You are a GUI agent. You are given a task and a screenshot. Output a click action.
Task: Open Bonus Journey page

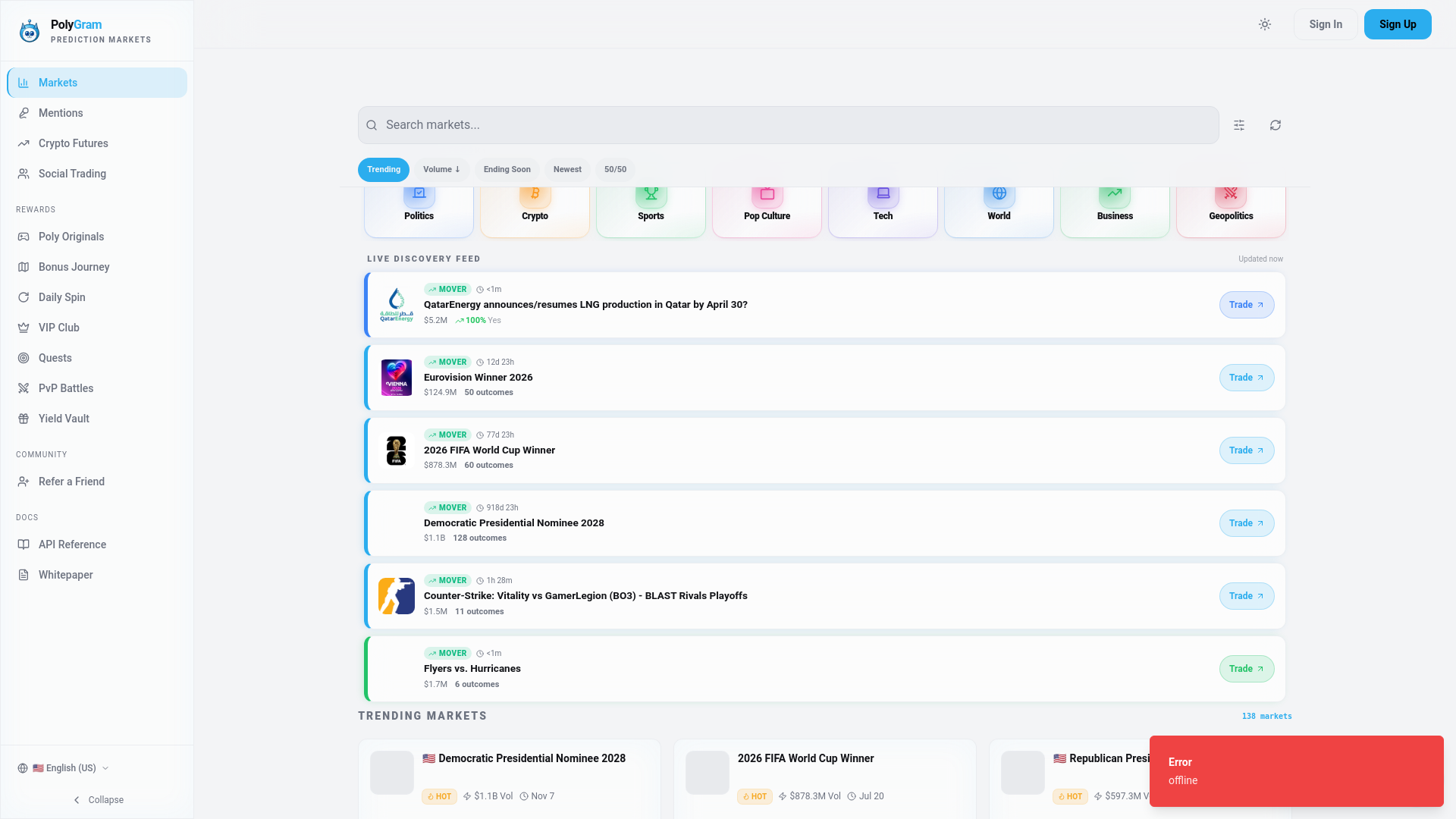pyautogui.click(x=97, y=267)
